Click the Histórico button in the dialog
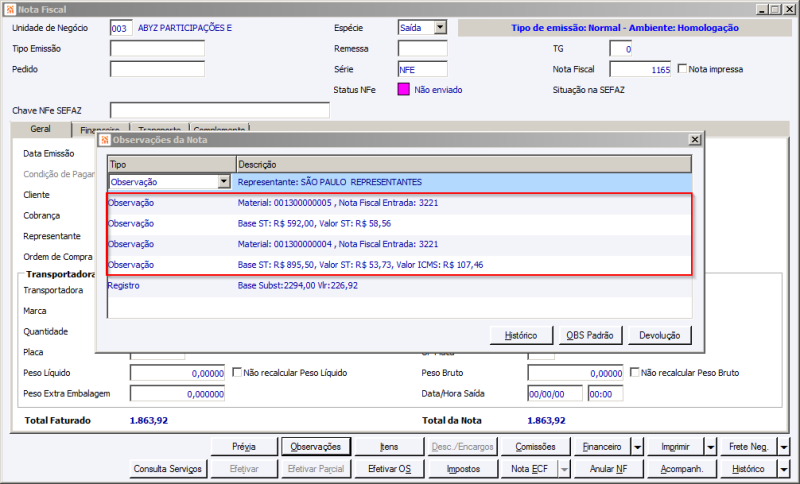The image size is (800, 484). [x=521, y=336]
